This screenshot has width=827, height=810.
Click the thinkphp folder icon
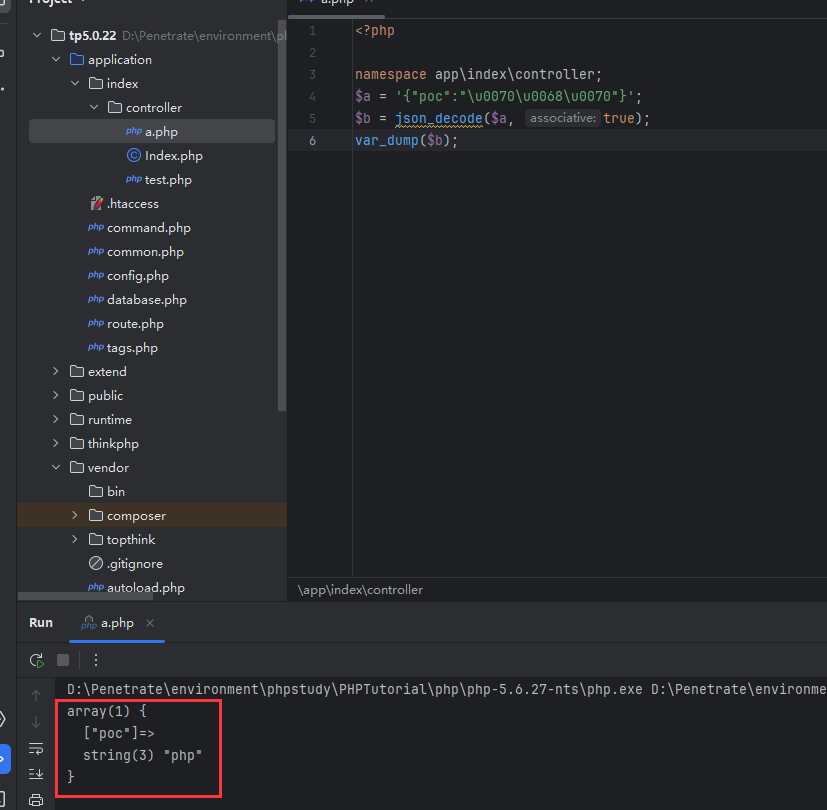(77, 443)
